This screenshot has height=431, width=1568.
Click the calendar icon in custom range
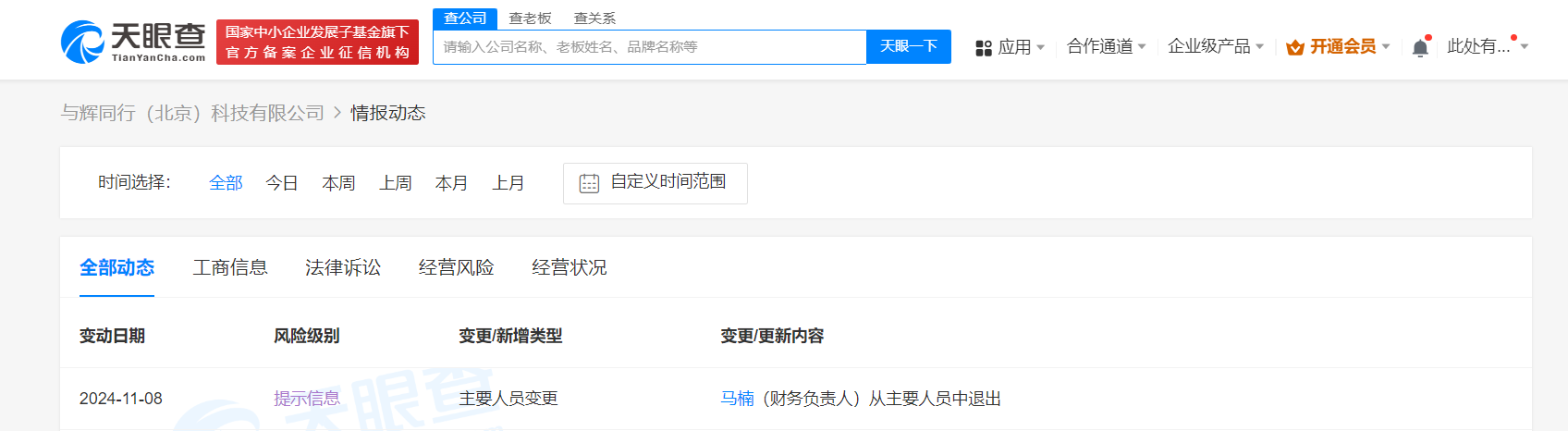[589, 183]
